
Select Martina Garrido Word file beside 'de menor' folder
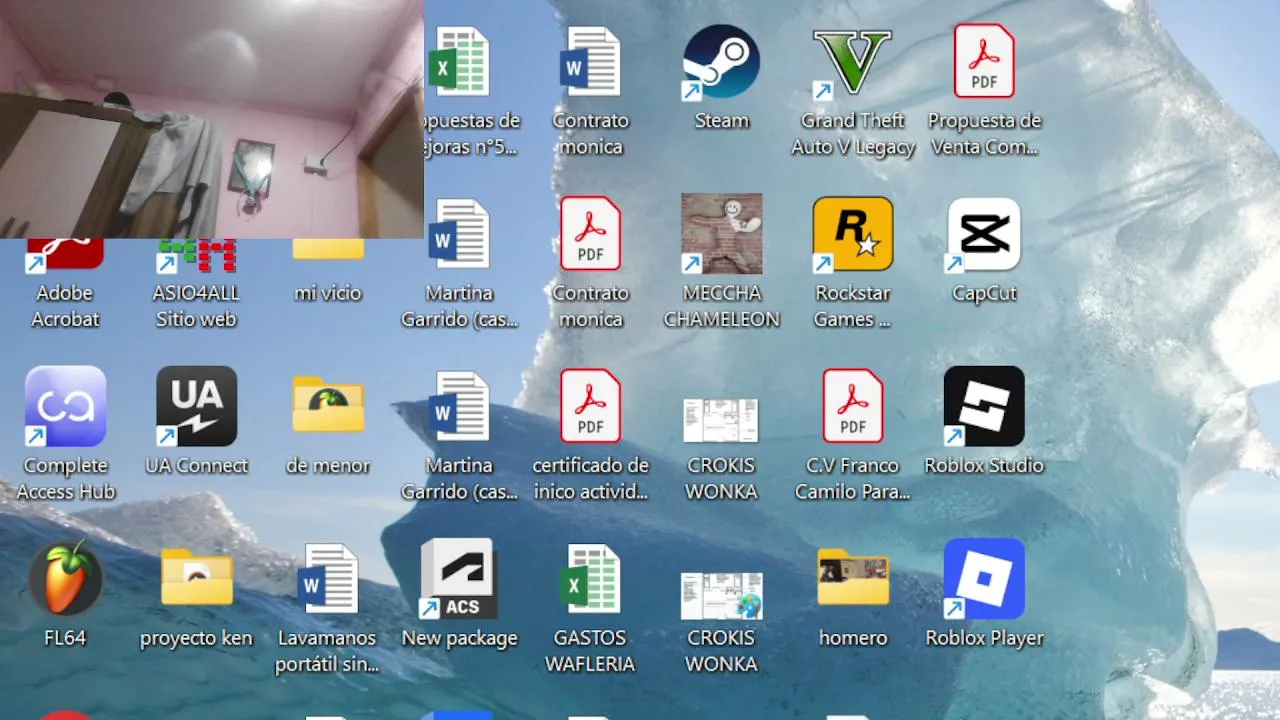459,406
